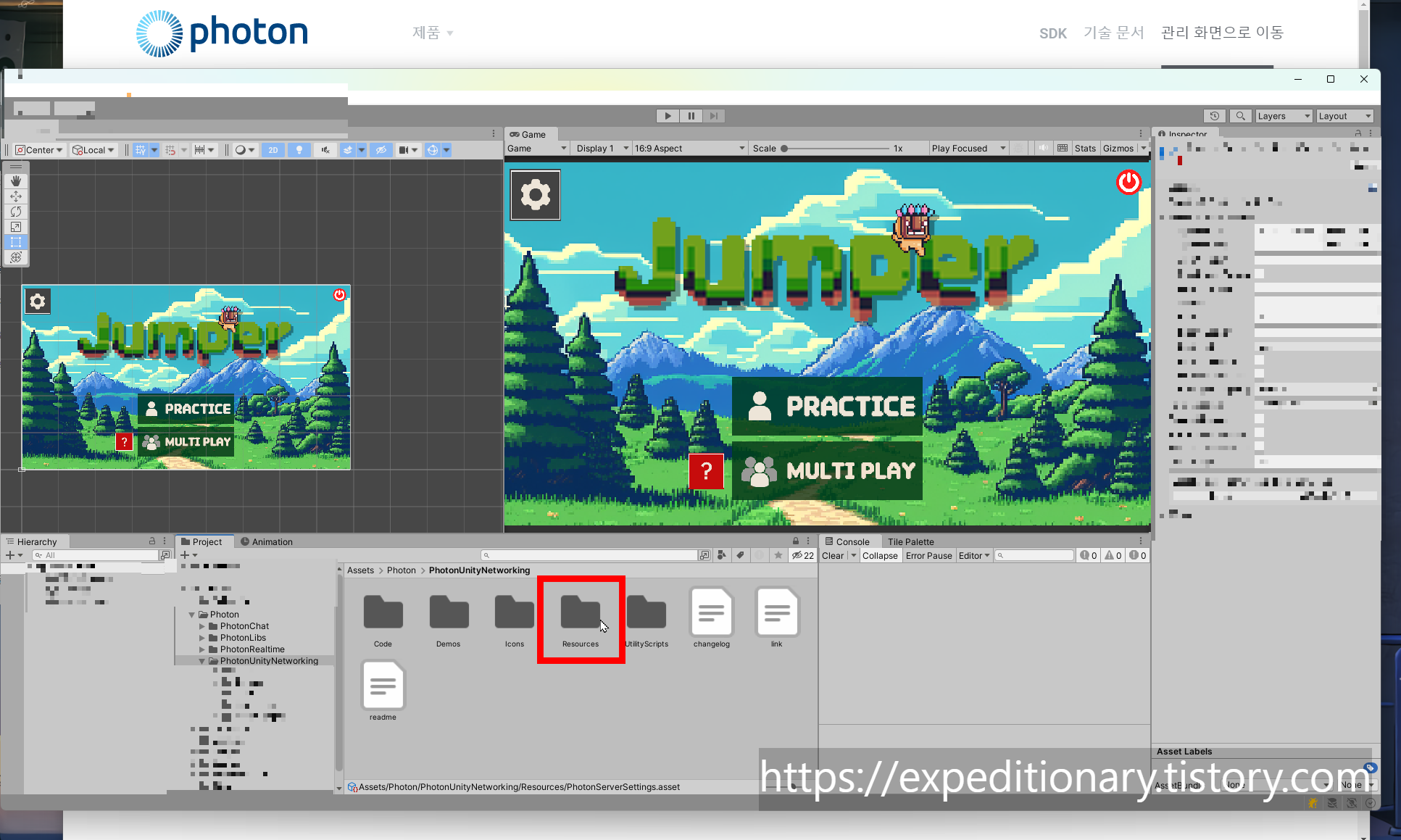Toggle scene lighting with the lightbulb icon
The image size is (1401, 840).
pos(299,149)
